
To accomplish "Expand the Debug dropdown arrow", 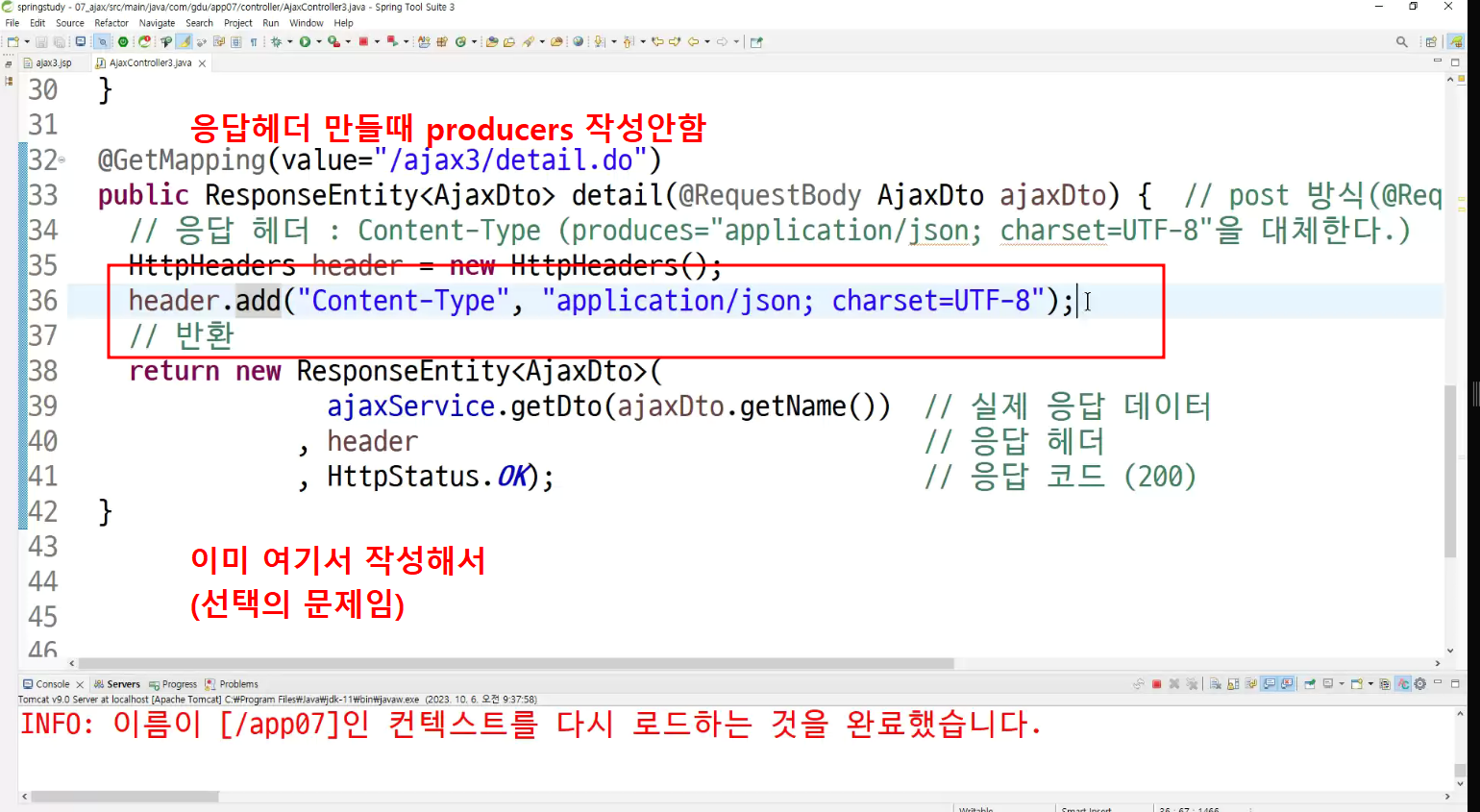I will tap(289, 42).
